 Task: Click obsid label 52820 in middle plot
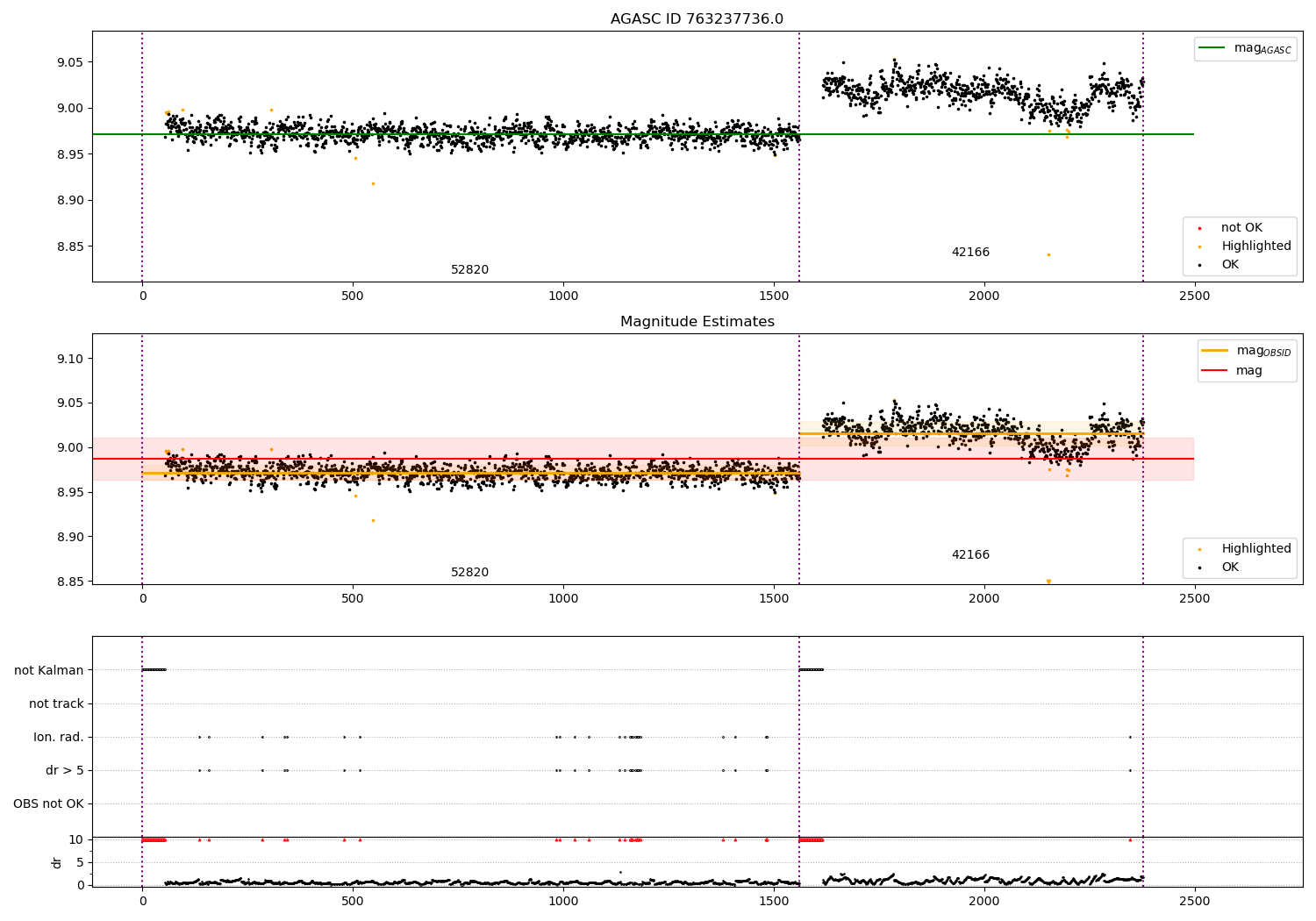point(470,573)
